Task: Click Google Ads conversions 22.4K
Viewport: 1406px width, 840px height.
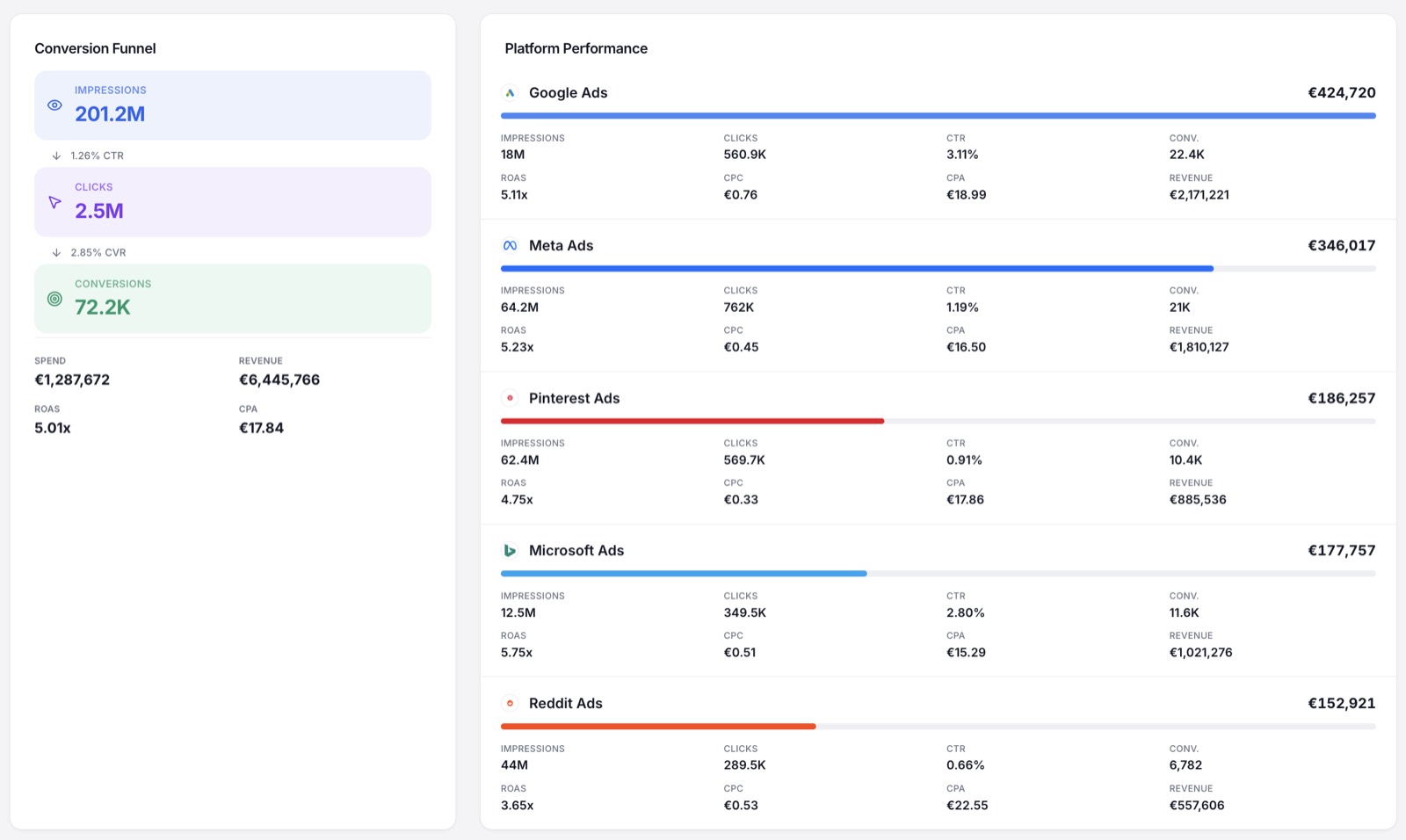Action: (x=1186, y=154)
